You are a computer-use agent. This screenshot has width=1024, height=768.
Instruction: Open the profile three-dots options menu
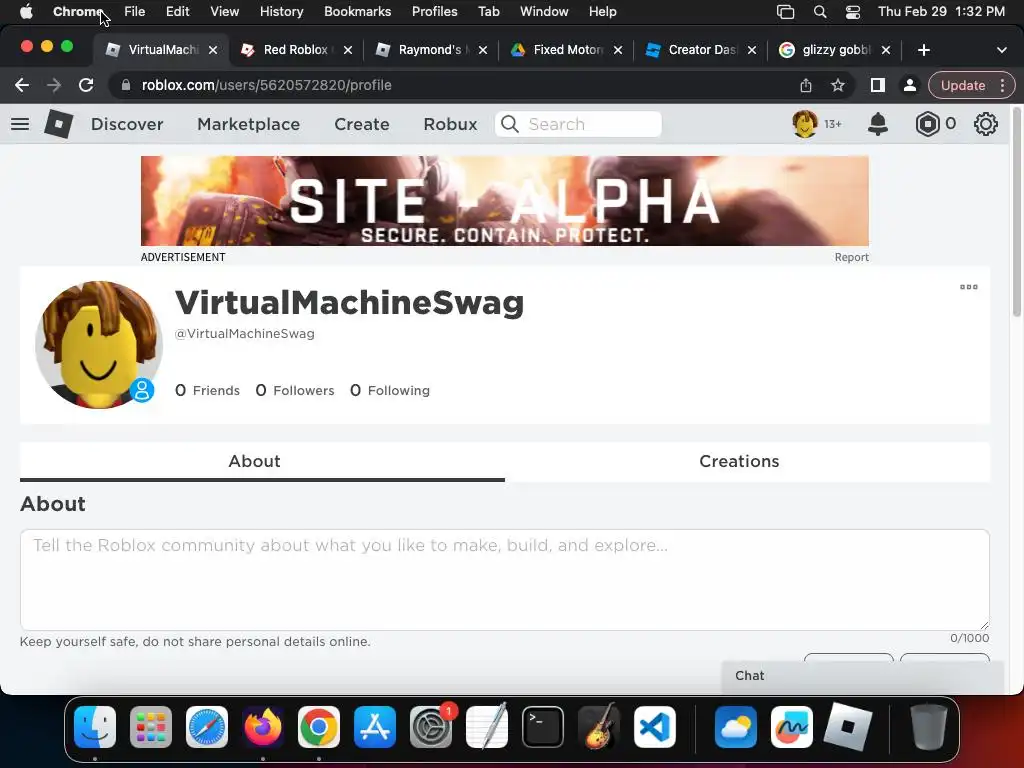(968, 287)
